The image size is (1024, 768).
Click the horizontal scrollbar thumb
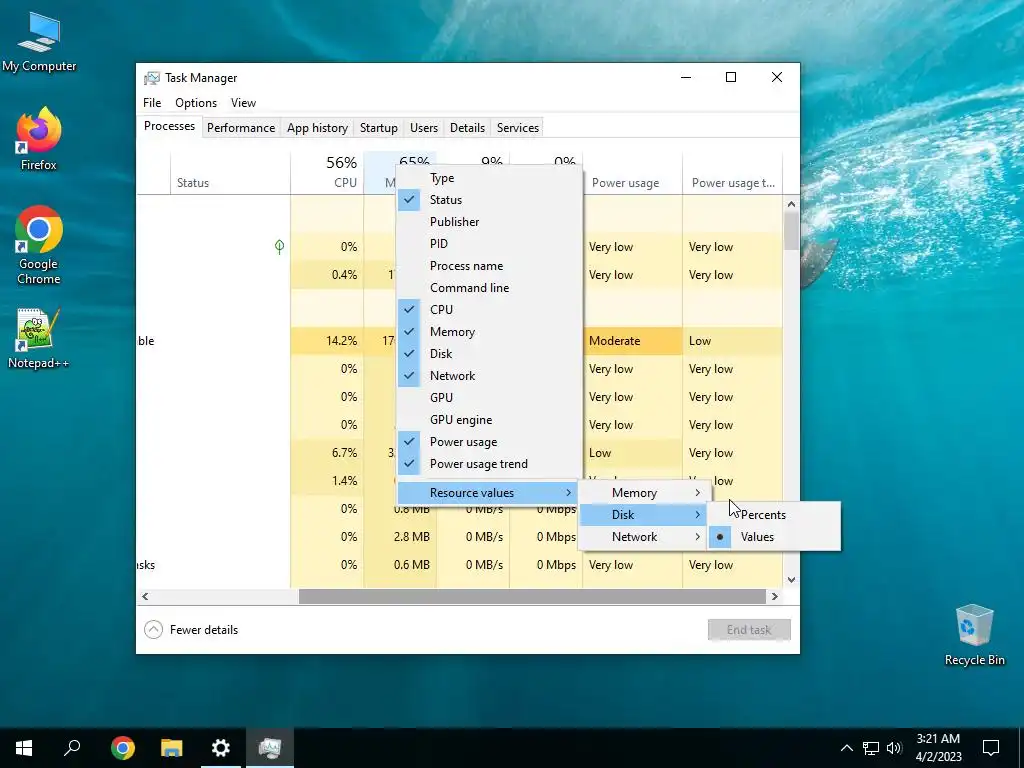click(532, 596)
